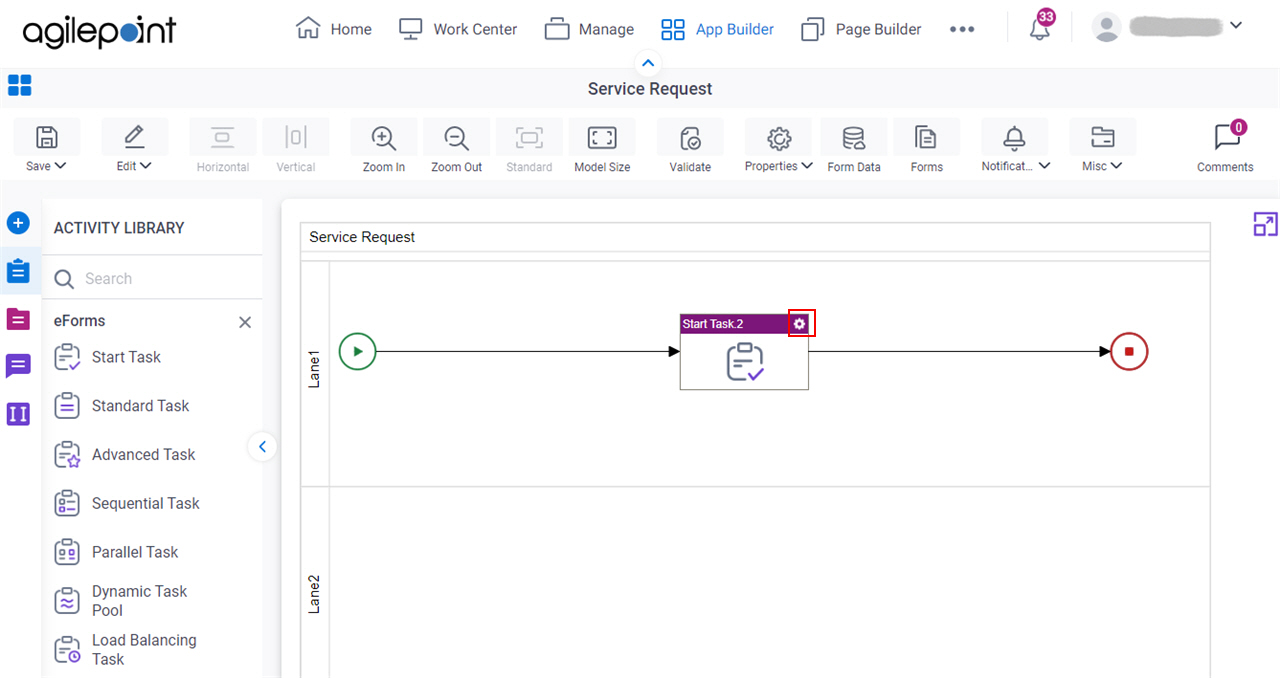Click the Lane1 label

point(314,368)
